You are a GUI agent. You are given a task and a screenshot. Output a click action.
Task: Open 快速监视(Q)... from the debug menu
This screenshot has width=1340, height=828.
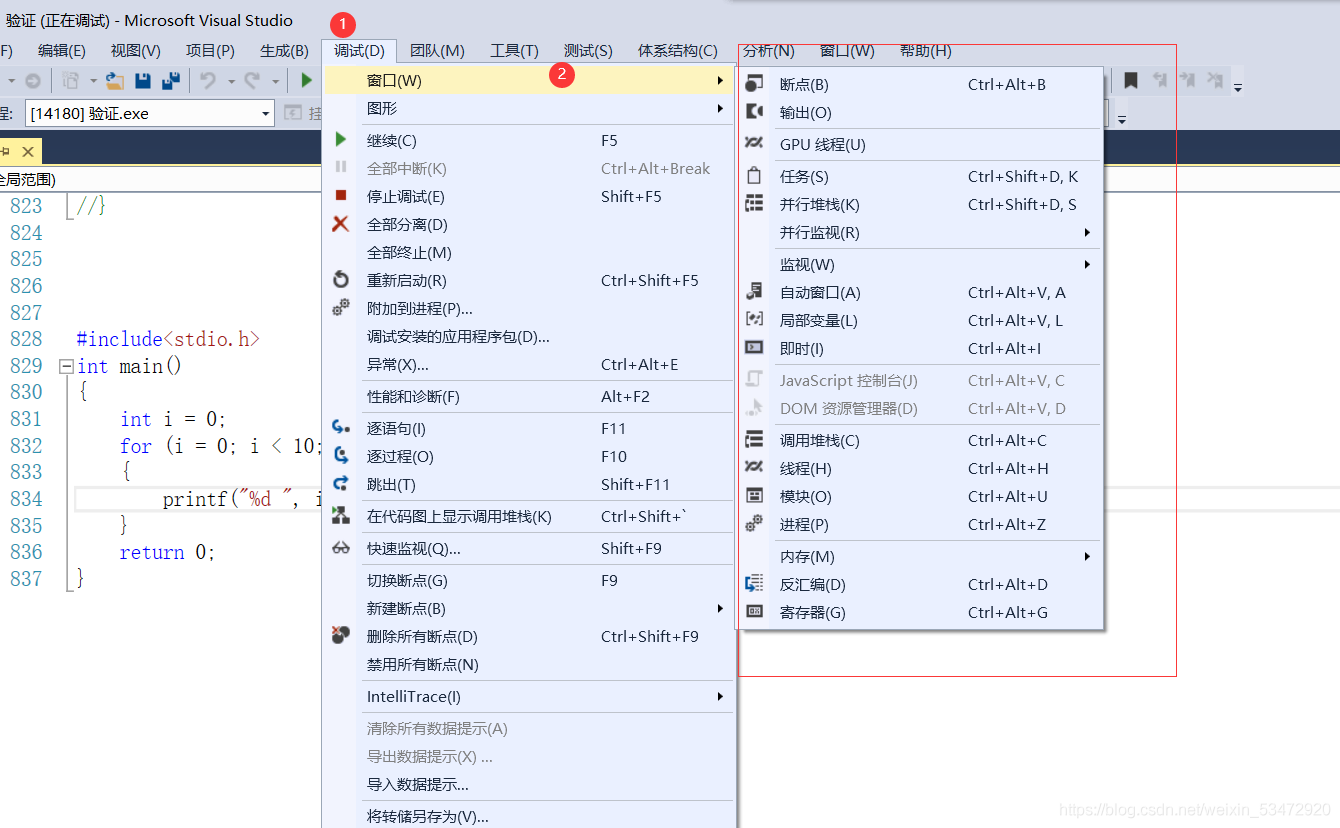(530, 548)
